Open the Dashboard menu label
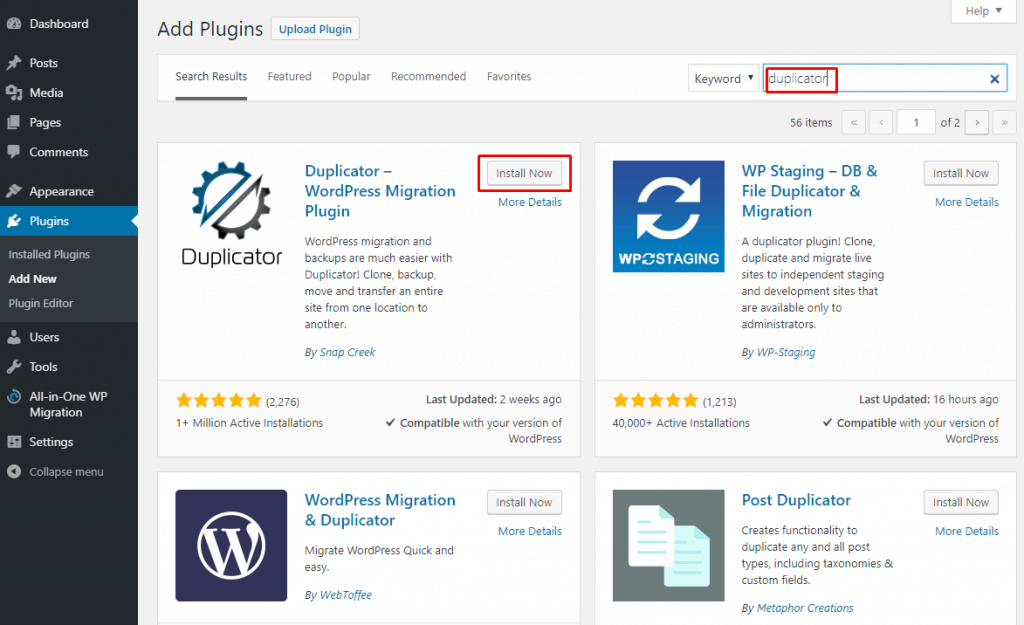 tap(59, 24)
